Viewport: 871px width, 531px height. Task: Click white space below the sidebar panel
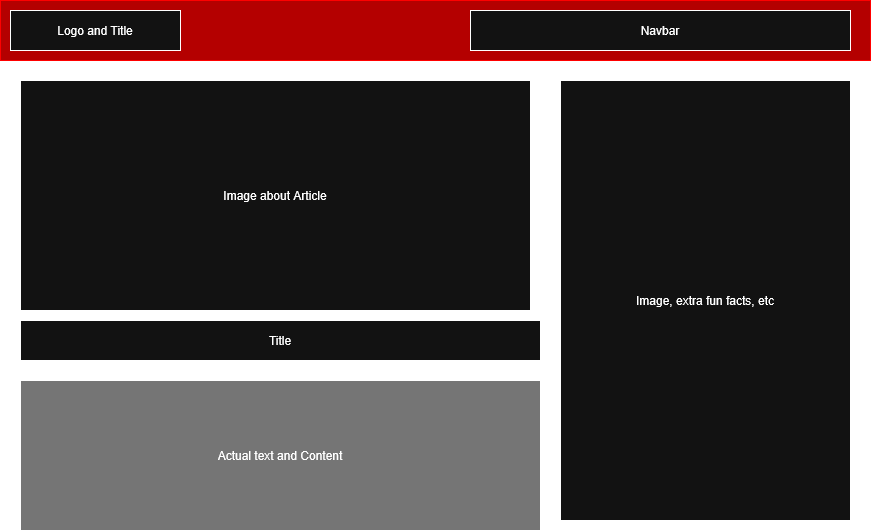(705, 525)
